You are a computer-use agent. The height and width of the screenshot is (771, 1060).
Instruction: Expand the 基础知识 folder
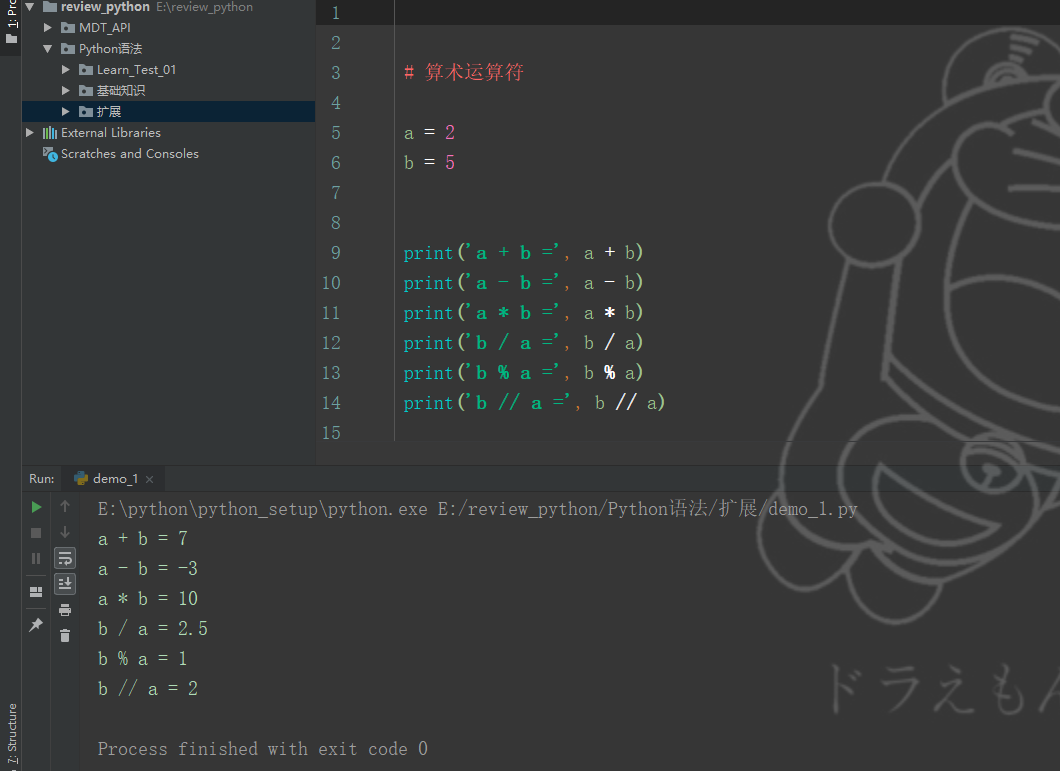pos(66,91)
